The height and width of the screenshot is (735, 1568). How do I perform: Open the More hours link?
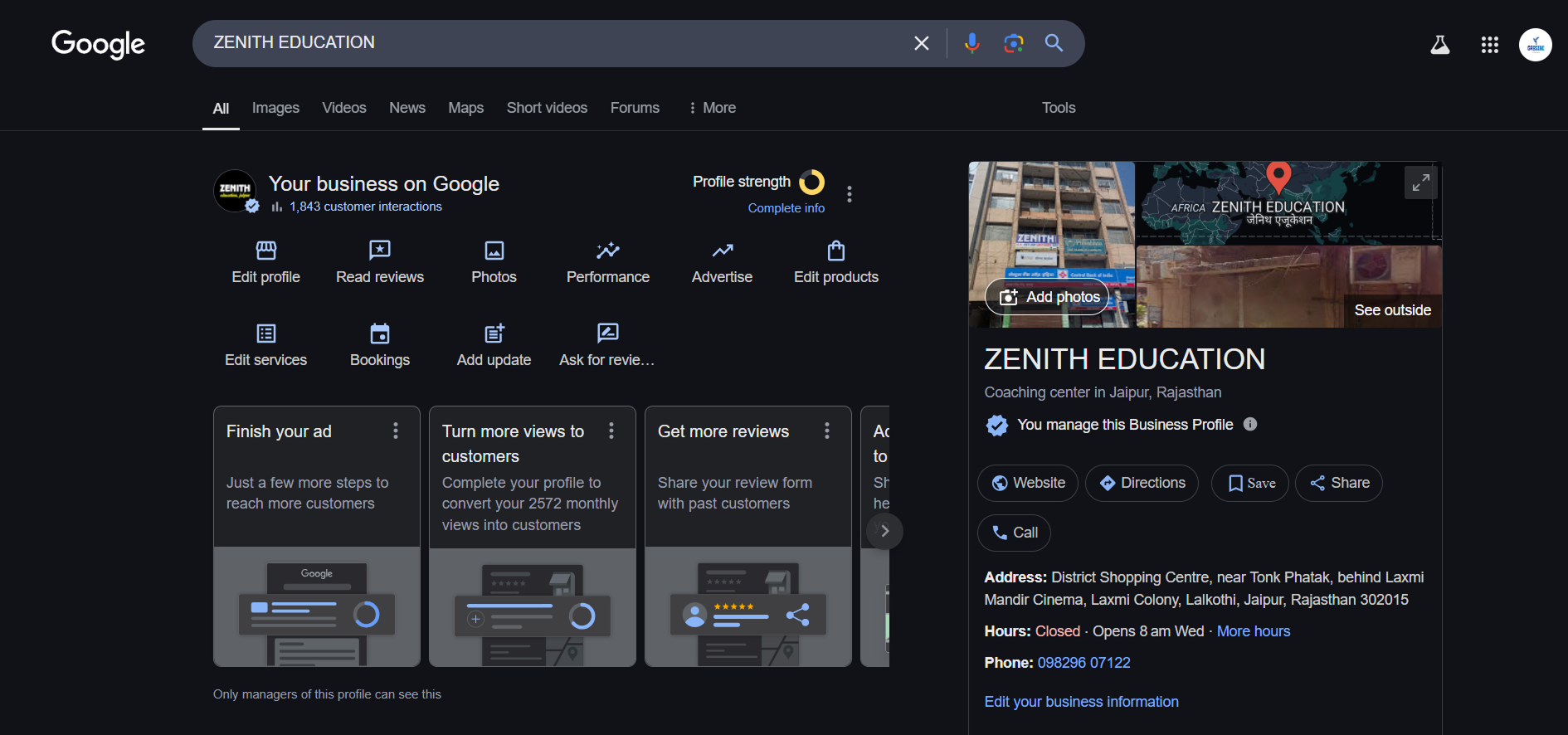point(1254,631)
